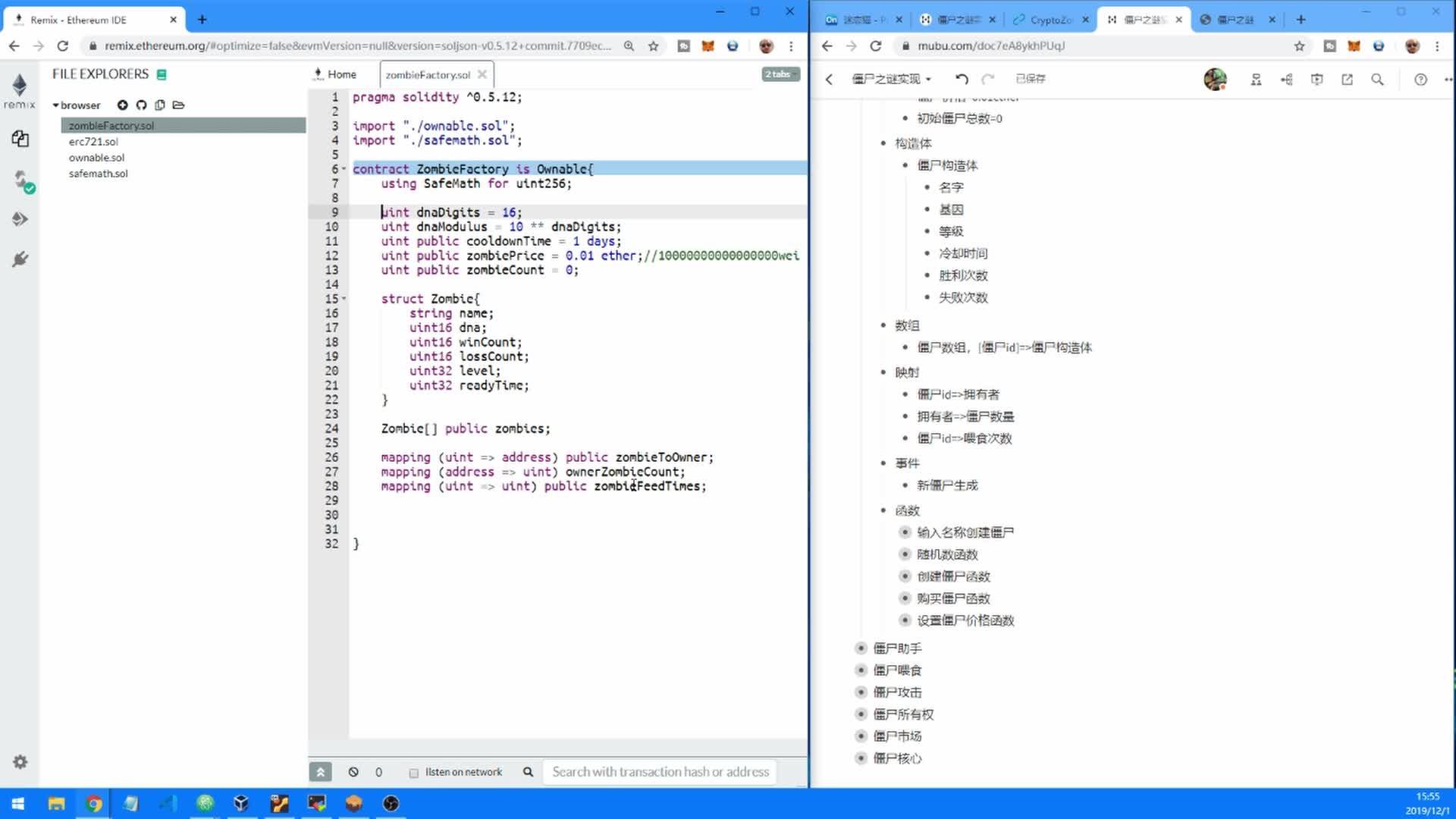Viewport: 1456px width, 819px height.
Task: Click Mubu search magnifier icon
Action: pyautogui.click(x=1377, y=79)
